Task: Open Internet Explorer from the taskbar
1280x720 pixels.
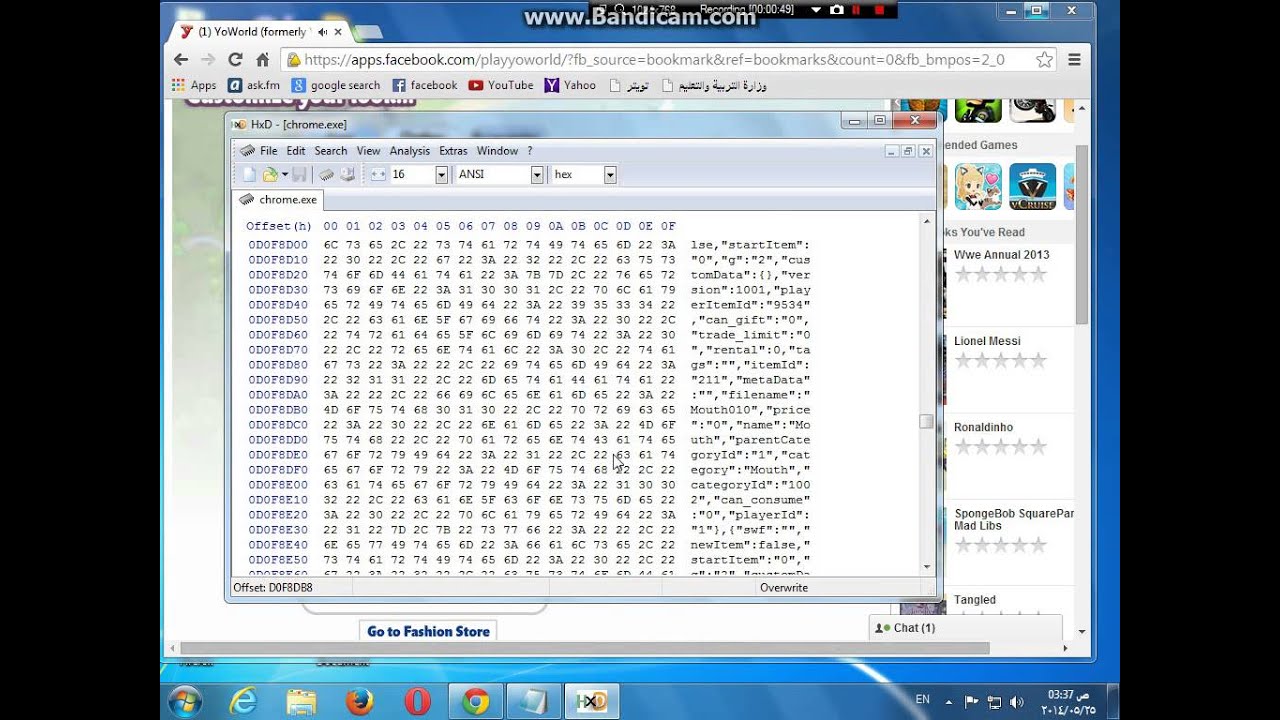Action: click(x=243, y=701)
